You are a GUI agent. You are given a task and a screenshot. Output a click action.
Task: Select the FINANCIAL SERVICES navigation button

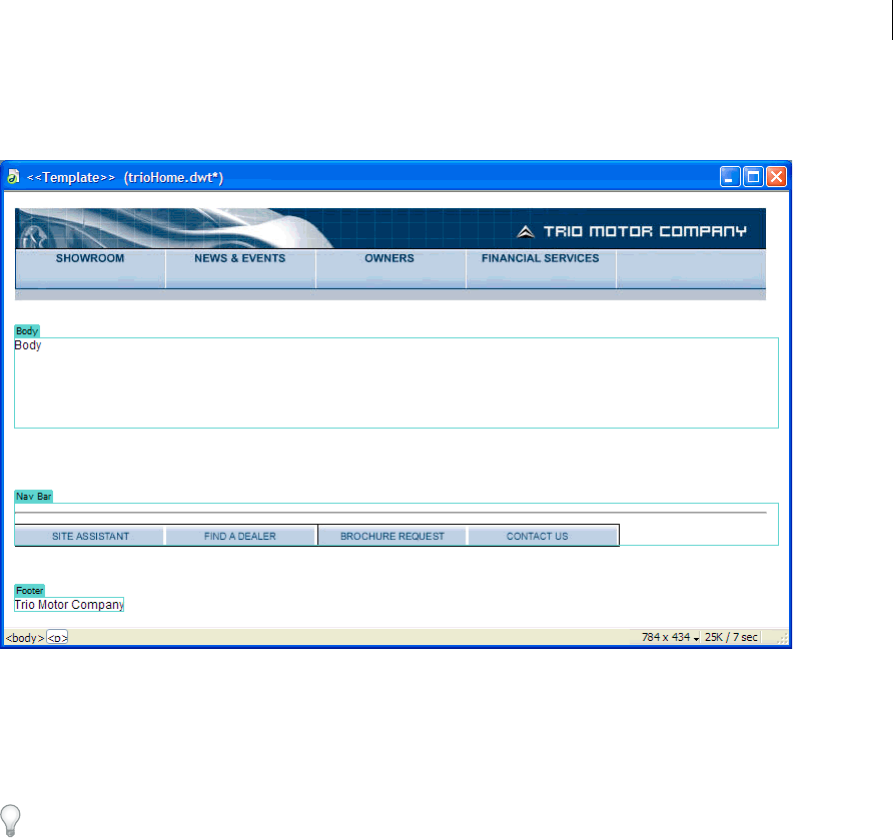(540, 268)
